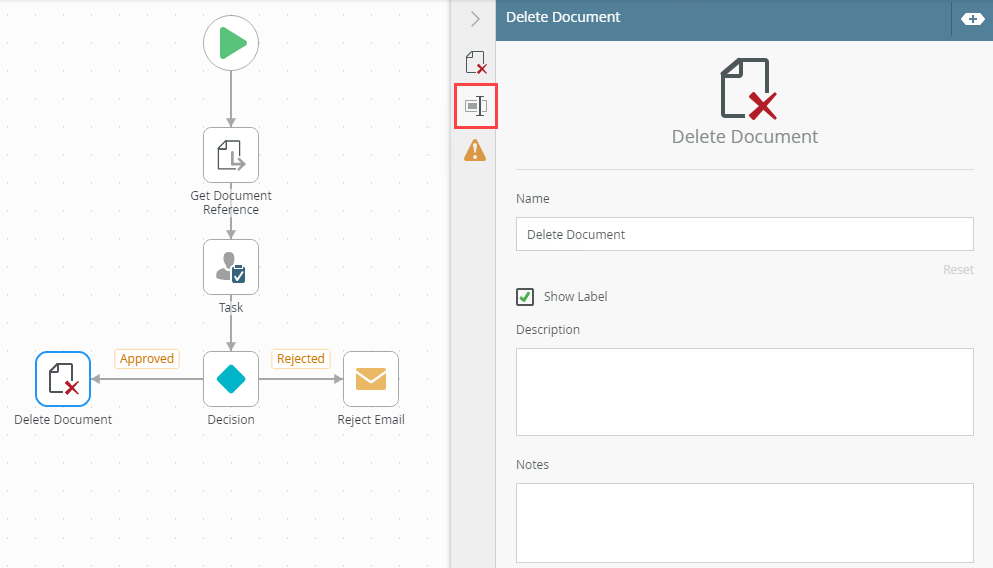Image resolution: width=993 pixels, height=568 pixels.
Task: Uncheck the Show Label checkbox
Action: [525, 297]
